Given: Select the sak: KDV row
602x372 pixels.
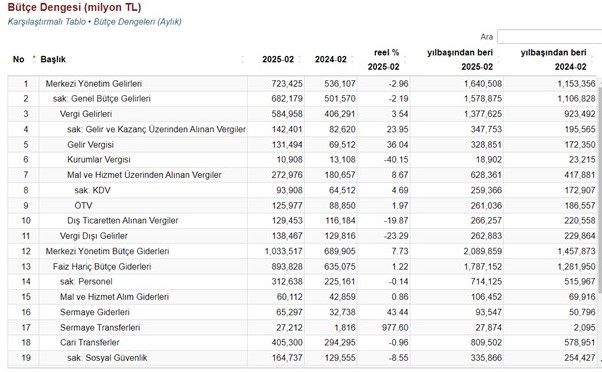Looking at the screenshot, I should click(x=302, y=190).
